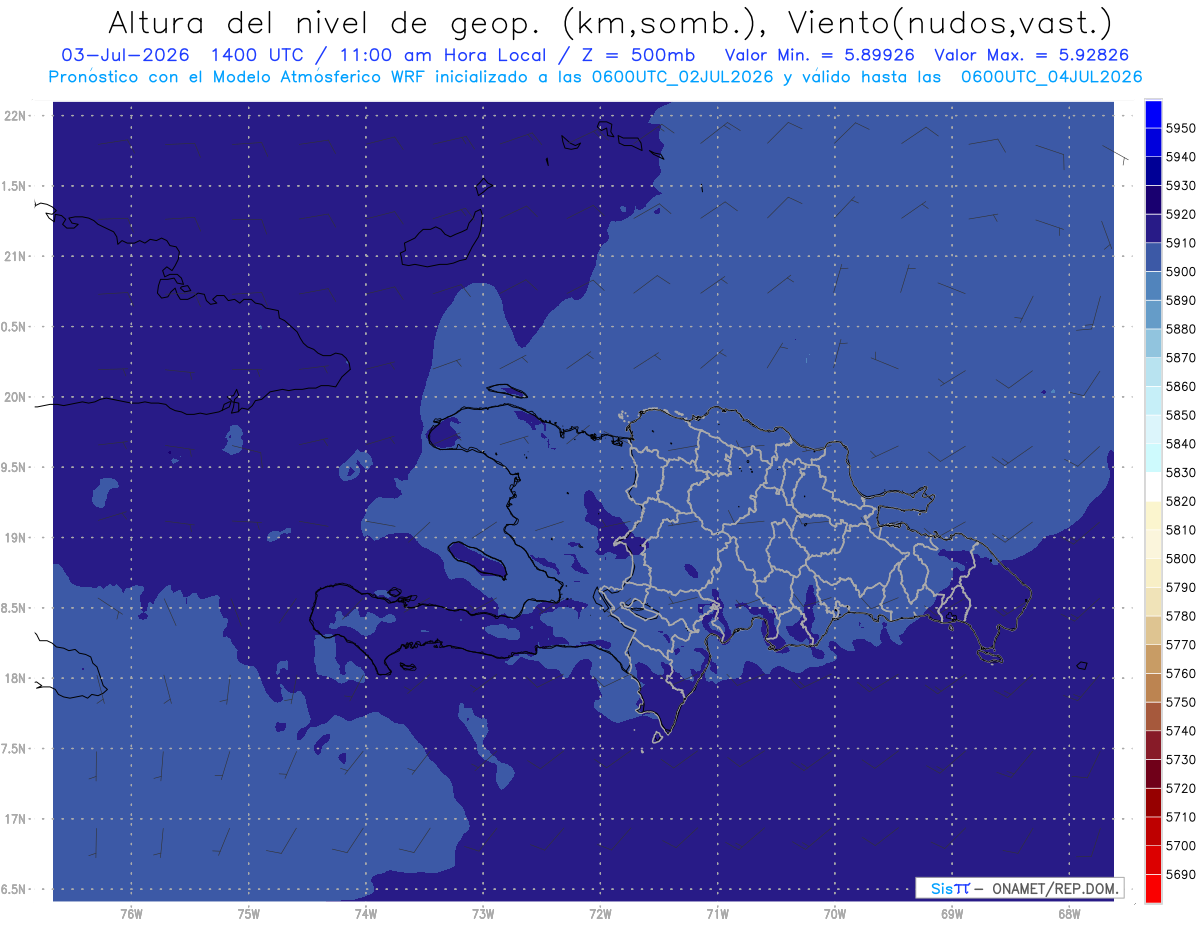
Task: Click the "17N" latitude label
Action: pos(15,819)
